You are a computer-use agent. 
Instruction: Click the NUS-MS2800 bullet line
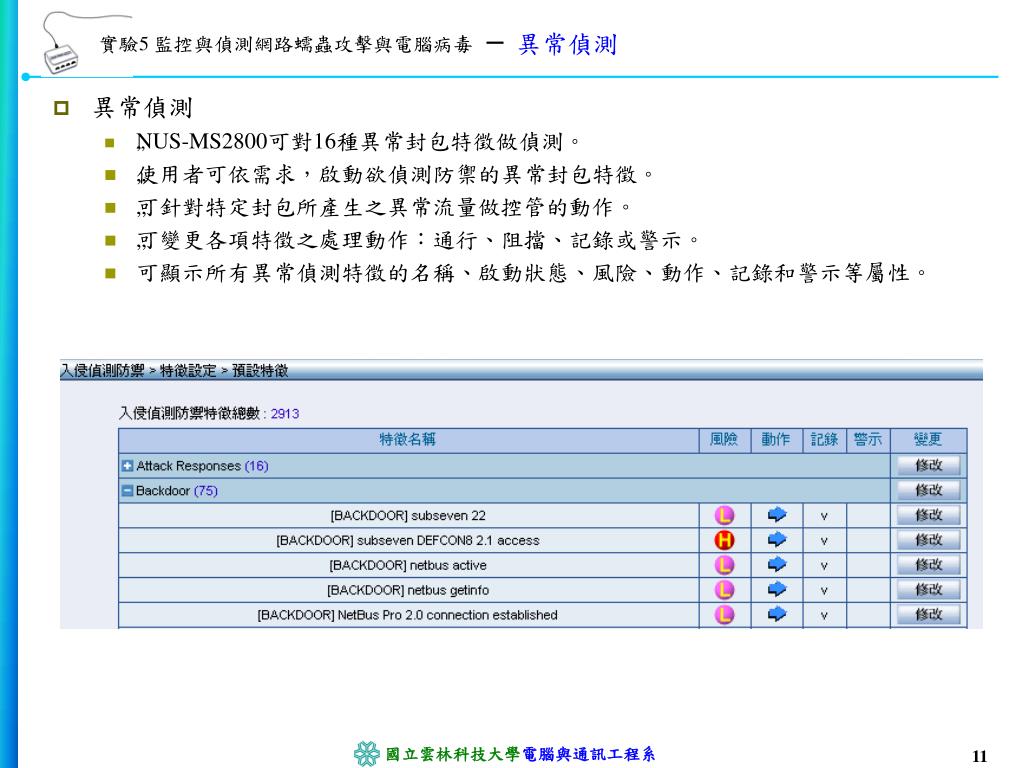tap(358, 141)
